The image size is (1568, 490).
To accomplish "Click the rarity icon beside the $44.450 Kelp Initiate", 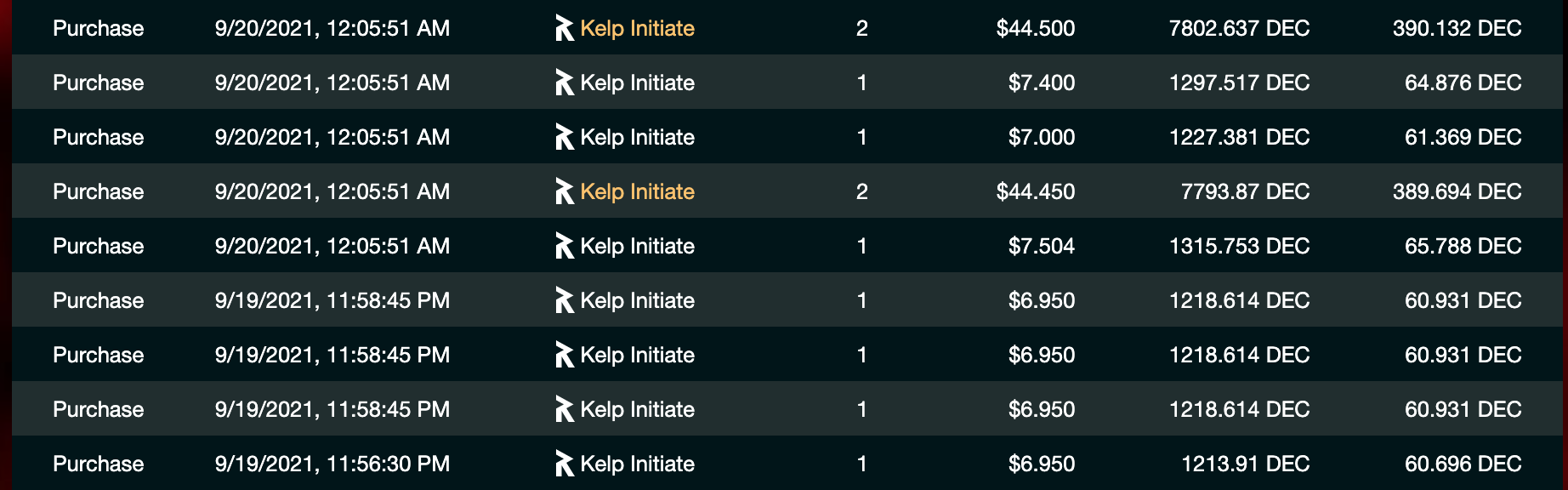I will coord(565,191).
